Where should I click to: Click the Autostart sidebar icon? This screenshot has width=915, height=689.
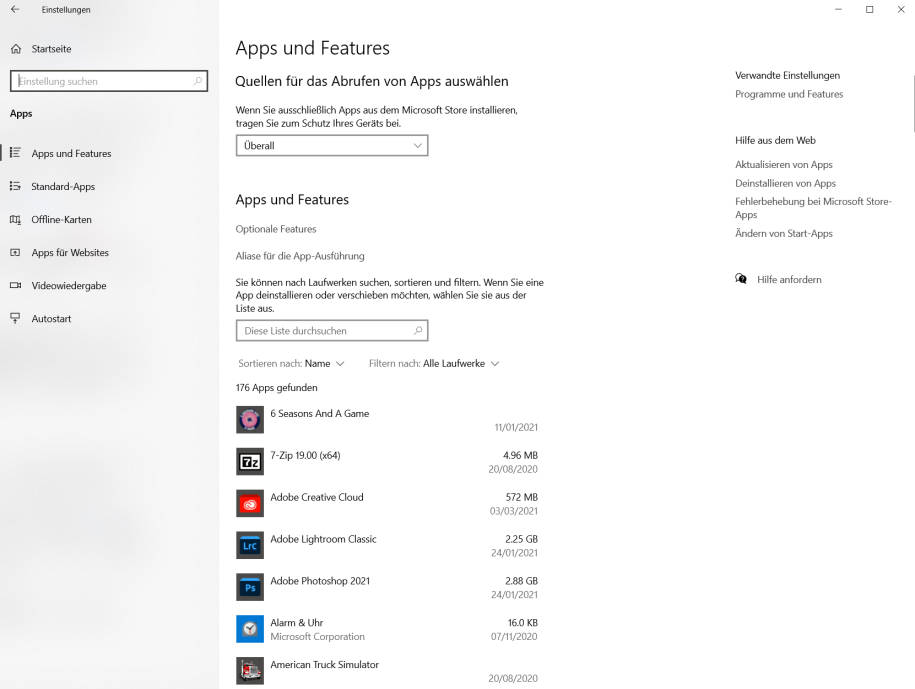pyautogui.click(x=15, y=318)
